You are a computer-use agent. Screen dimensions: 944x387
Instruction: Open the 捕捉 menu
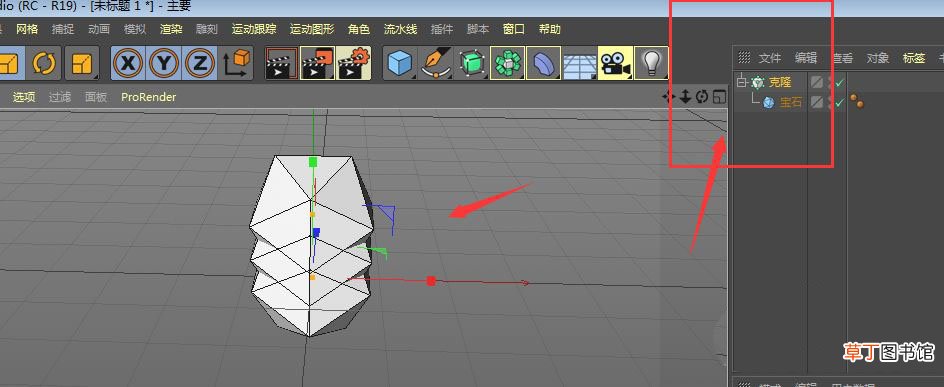tap(63, 29)
